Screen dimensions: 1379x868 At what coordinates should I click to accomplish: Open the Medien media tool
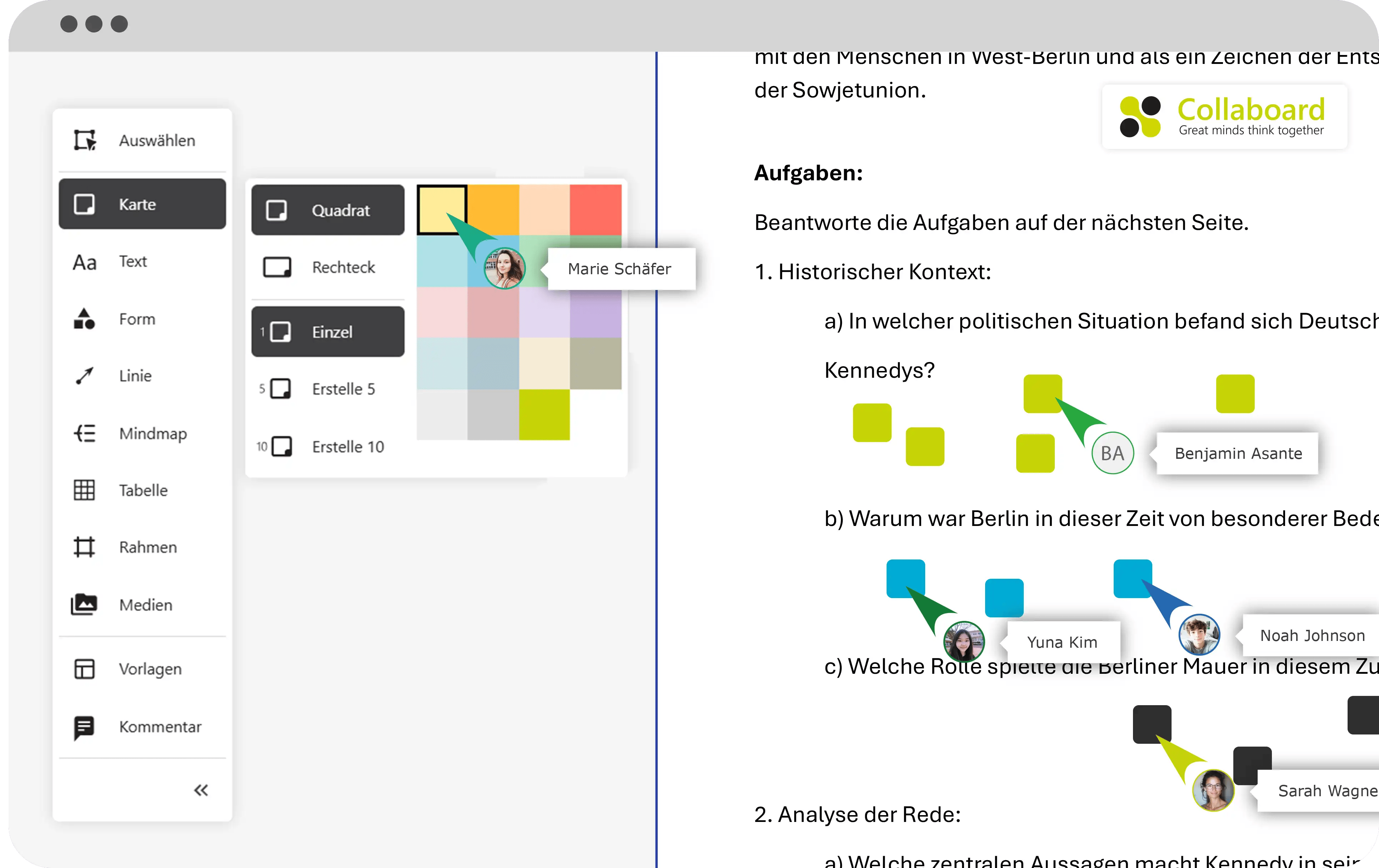pos(142,604)
